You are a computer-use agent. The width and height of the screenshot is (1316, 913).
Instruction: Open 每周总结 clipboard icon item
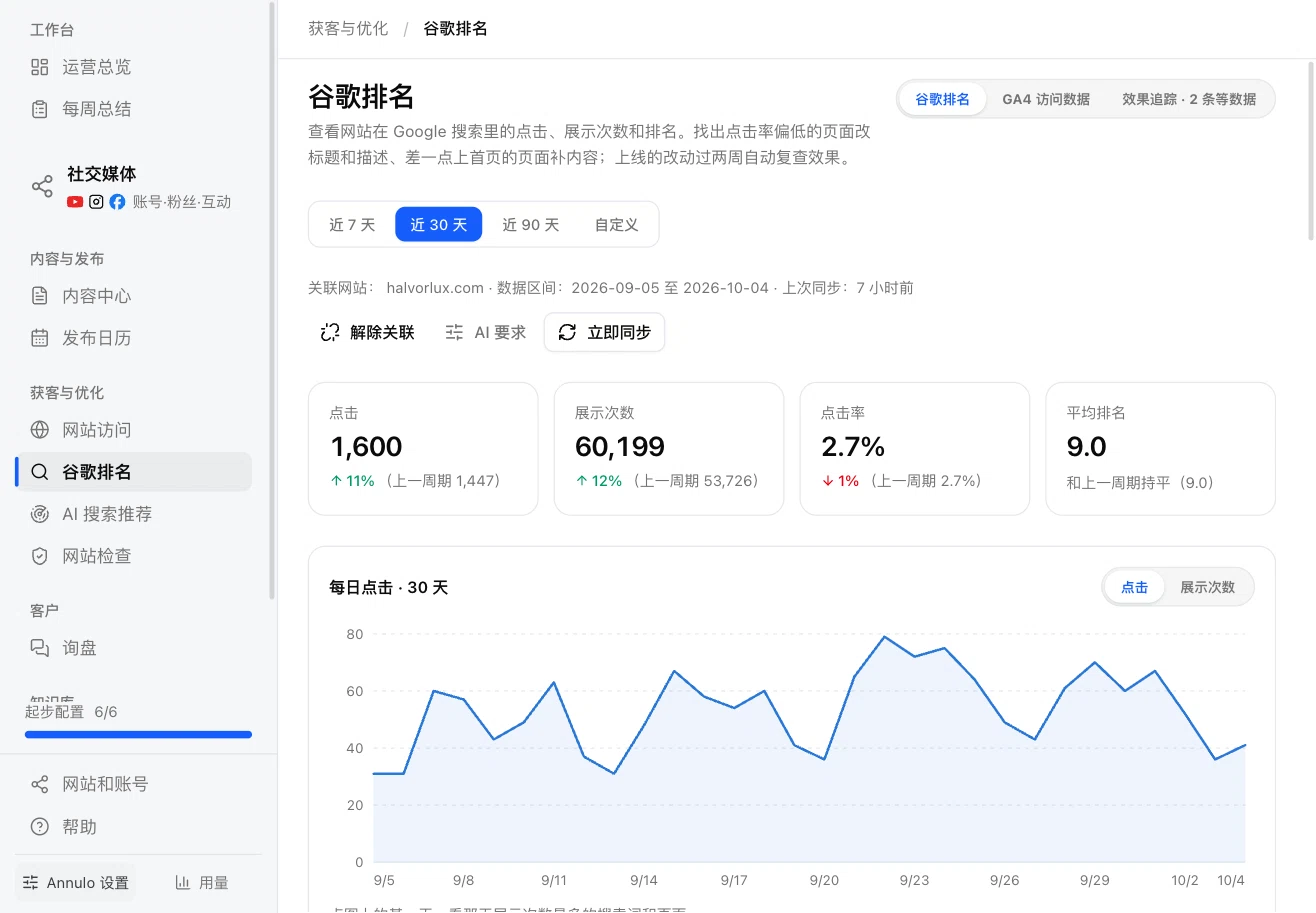pyautogui.click(x=133, y=109)
